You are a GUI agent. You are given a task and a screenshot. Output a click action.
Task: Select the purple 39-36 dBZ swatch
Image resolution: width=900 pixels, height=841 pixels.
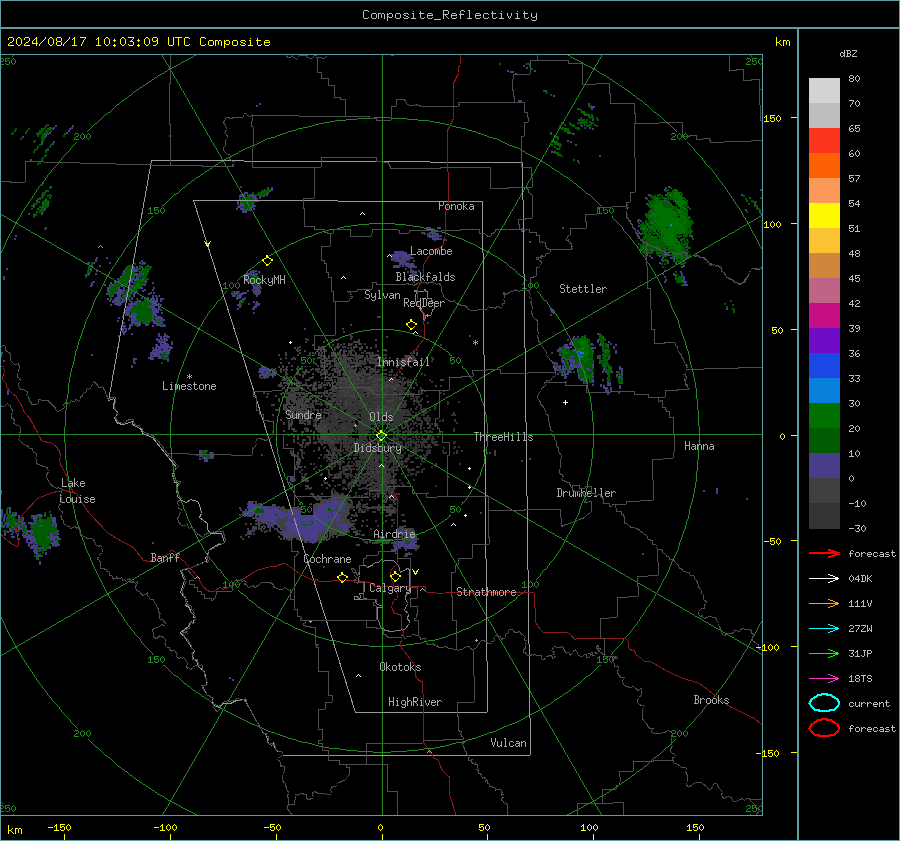(824, 340)
